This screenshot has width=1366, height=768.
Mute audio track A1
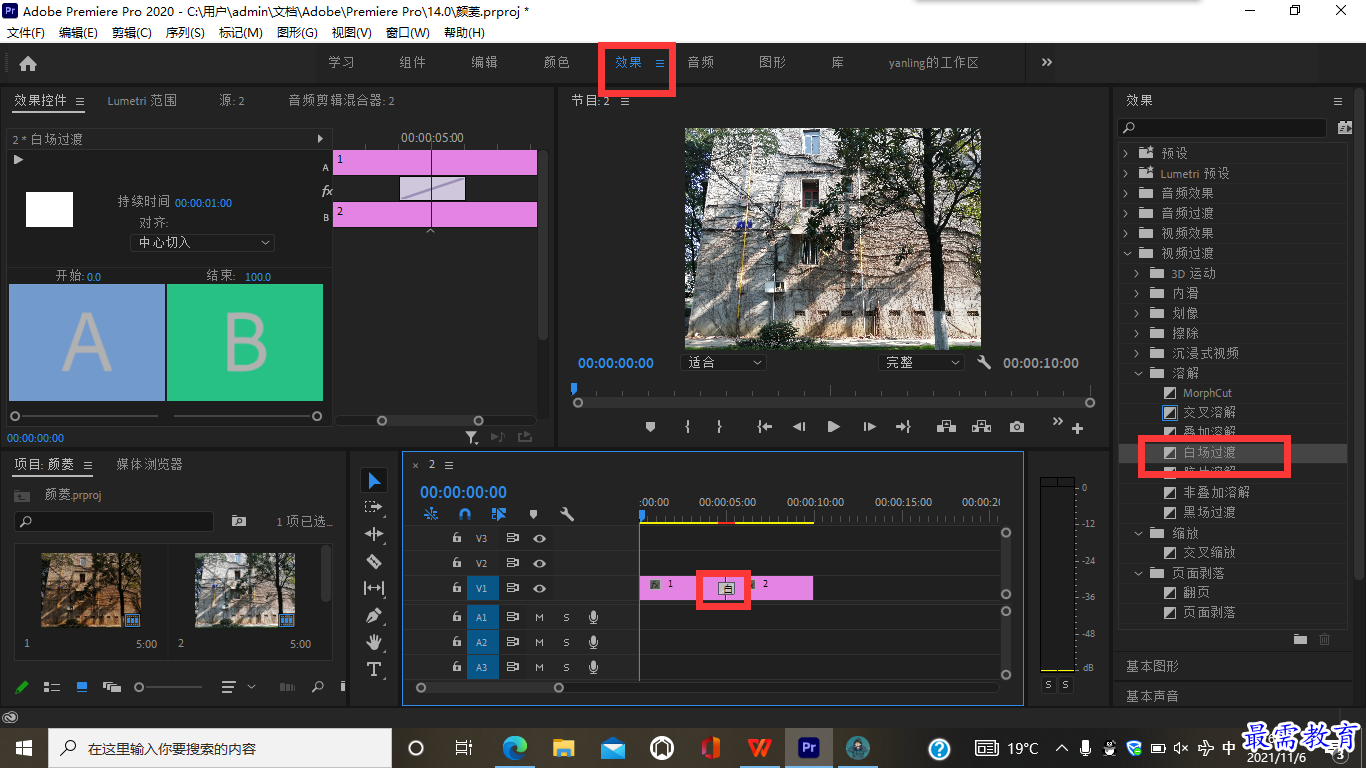click(x=539, y=616)
